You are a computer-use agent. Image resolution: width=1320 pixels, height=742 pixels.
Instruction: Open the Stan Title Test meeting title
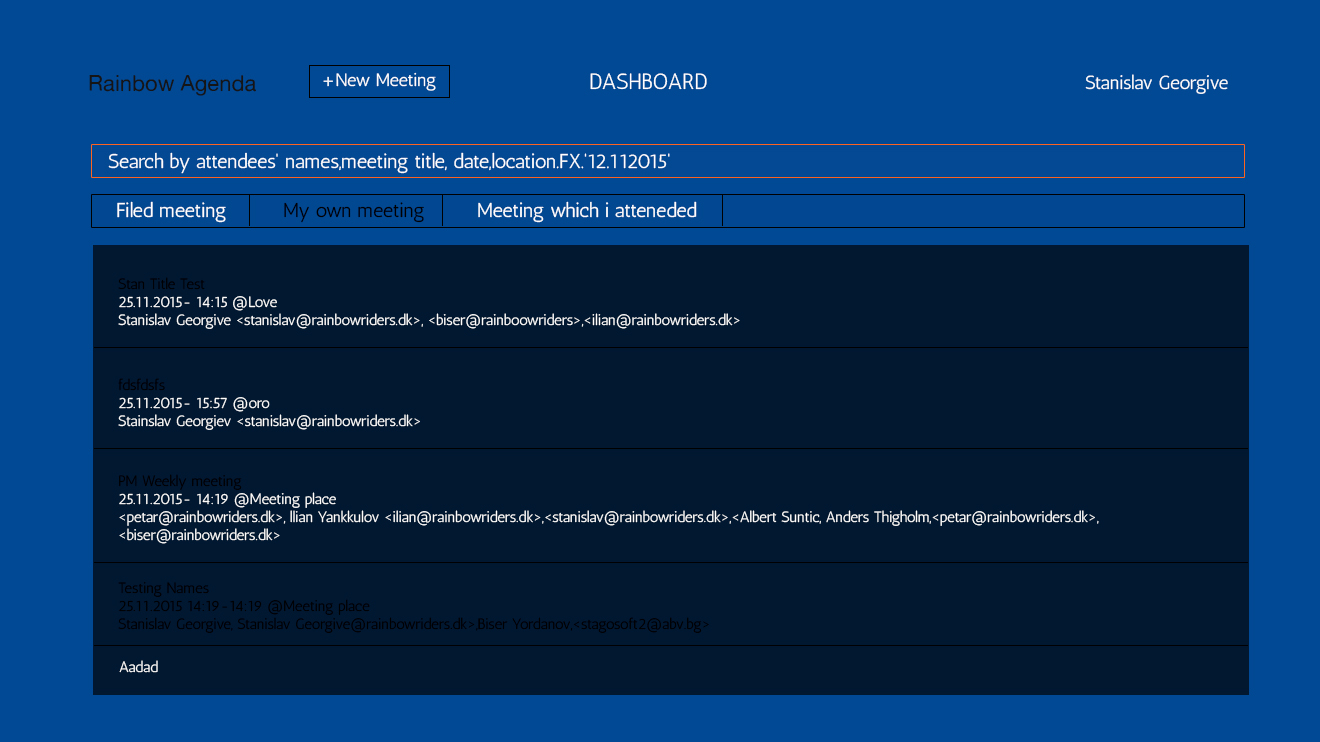click(162, 284)
